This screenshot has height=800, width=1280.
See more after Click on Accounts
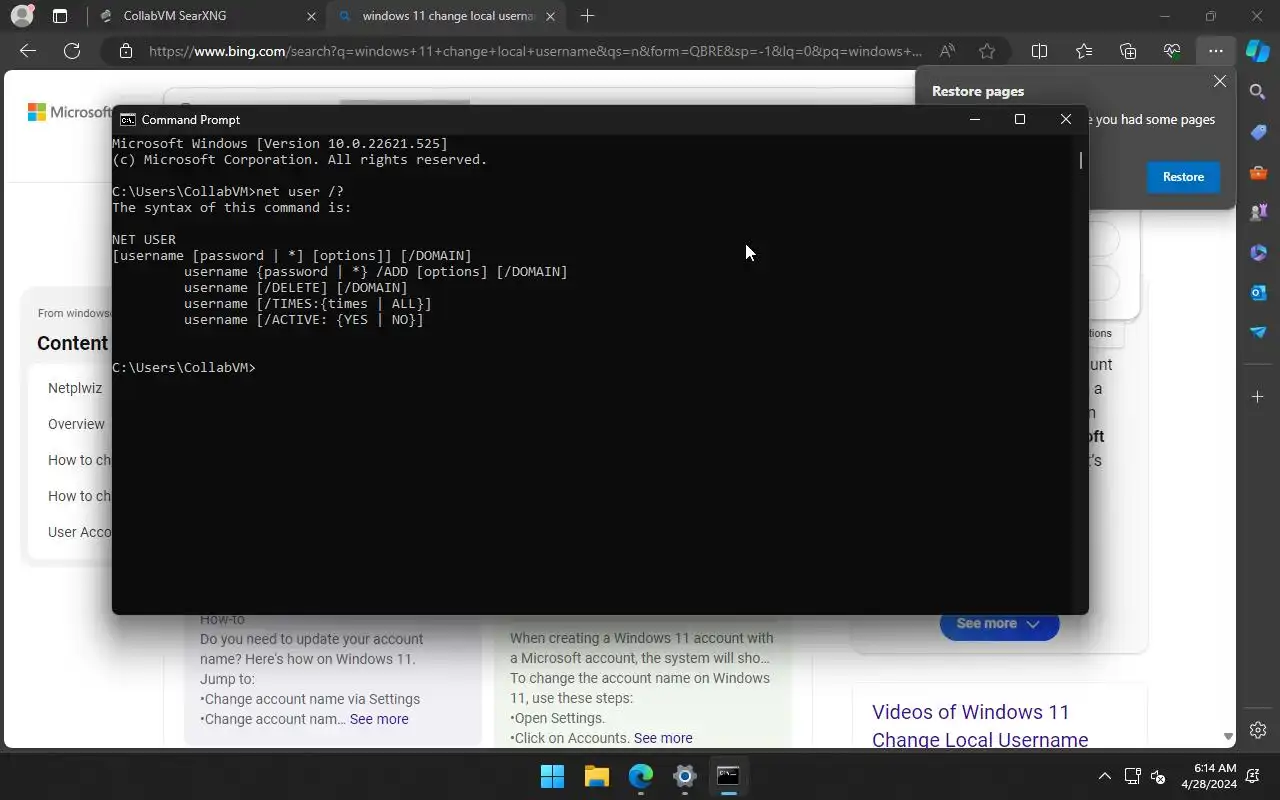tap(663, 738)
